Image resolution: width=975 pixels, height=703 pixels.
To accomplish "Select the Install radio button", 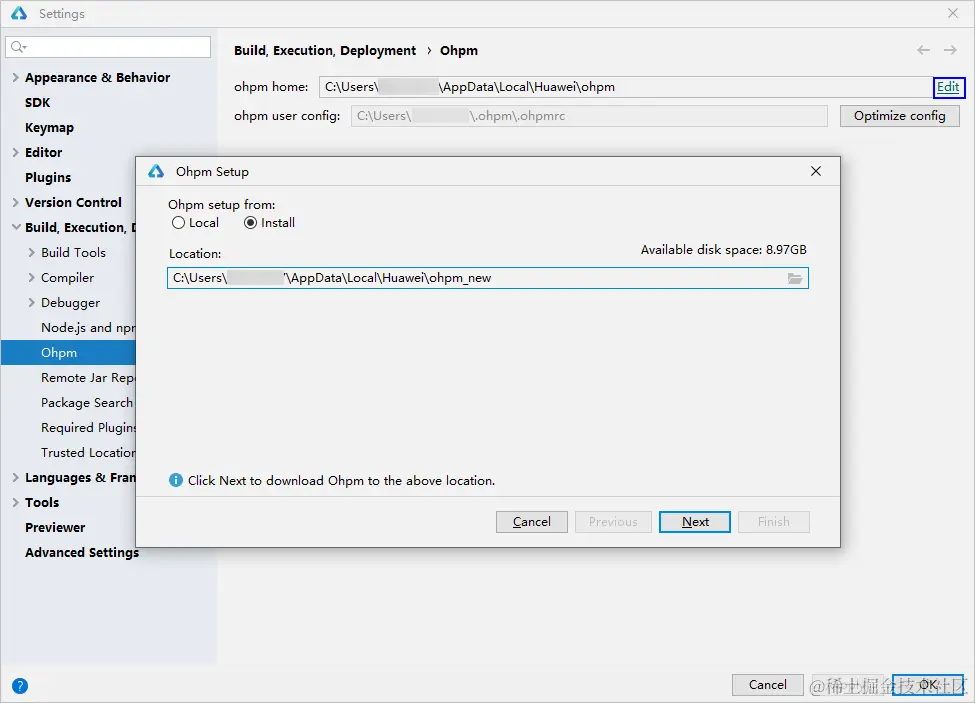I will (x=250, y=223).
